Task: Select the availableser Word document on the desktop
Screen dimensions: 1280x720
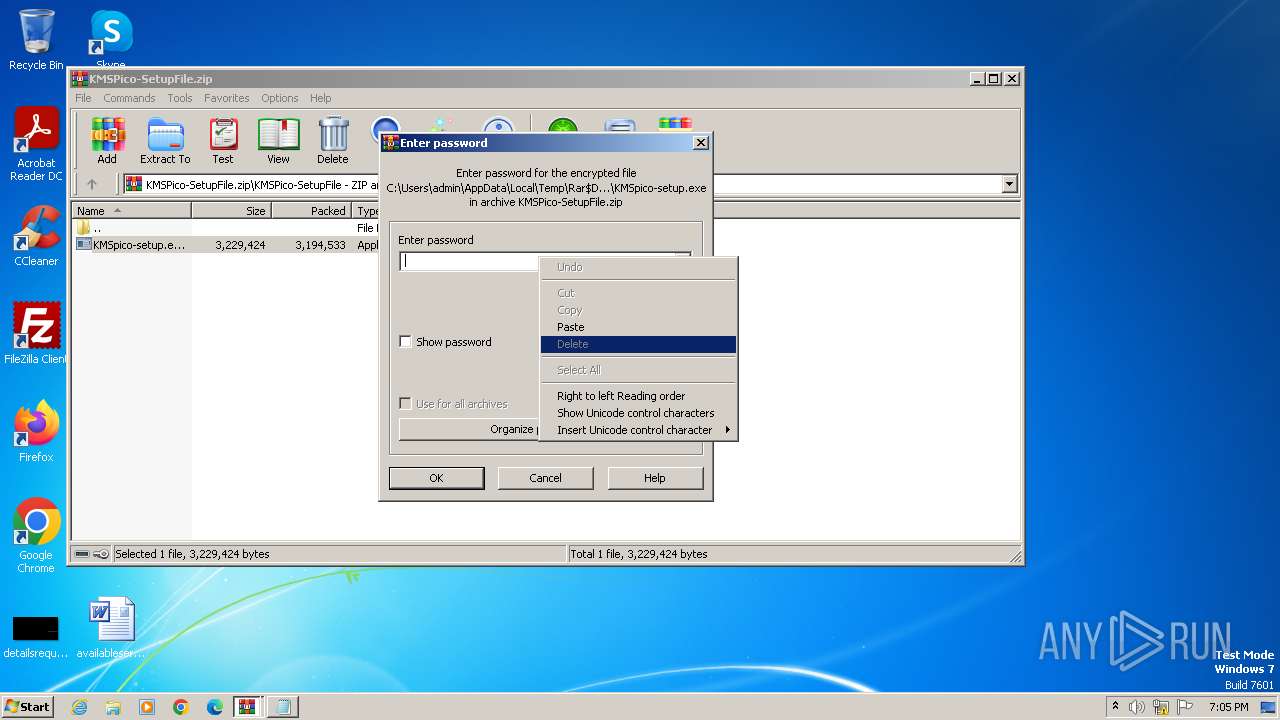Action: (110, 628)
